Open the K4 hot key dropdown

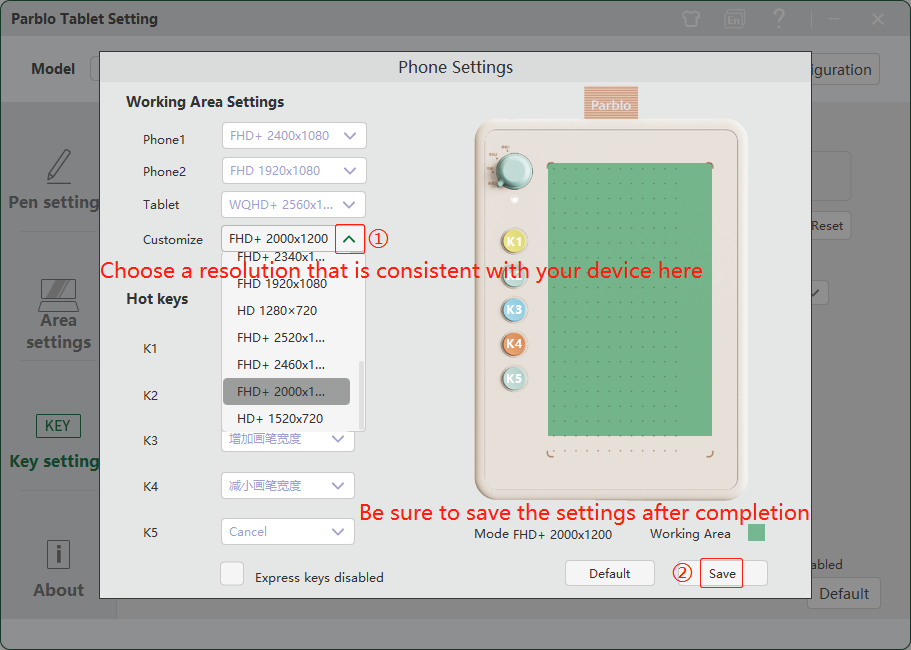click(288, 486)
